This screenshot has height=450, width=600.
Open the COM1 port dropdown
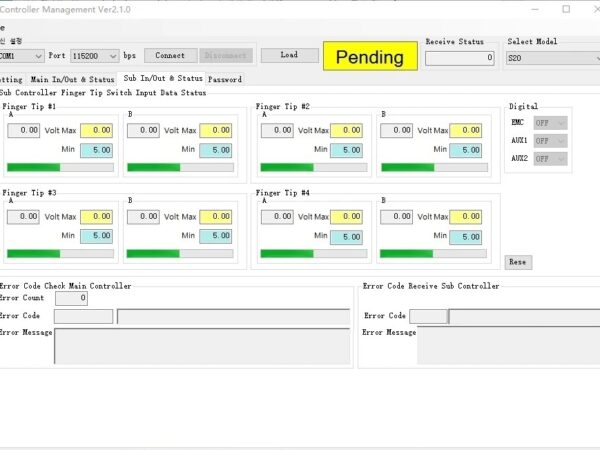(21, 56)
